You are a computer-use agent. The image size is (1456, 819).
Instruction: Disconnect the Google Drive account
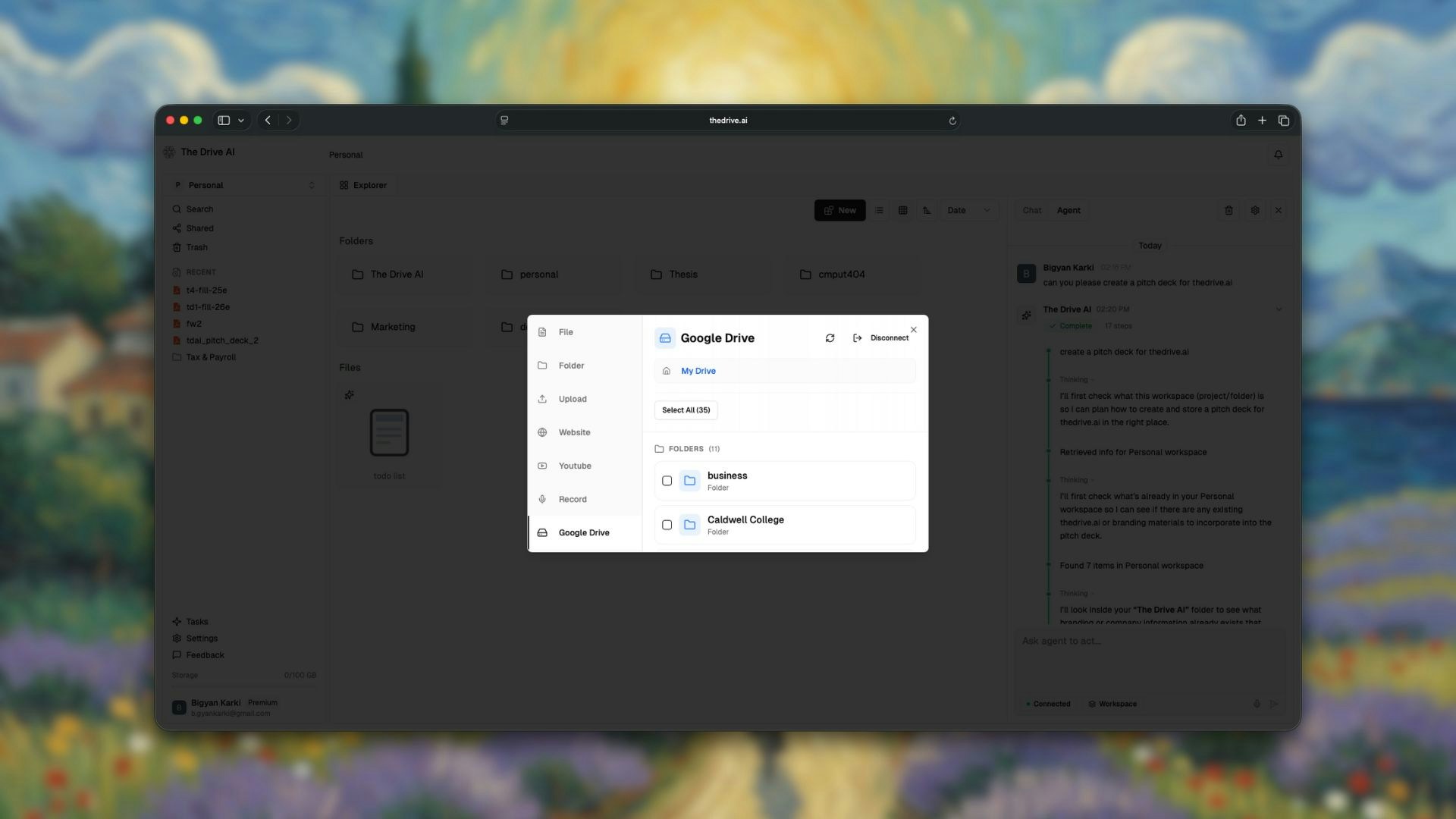tap(884, 338)
